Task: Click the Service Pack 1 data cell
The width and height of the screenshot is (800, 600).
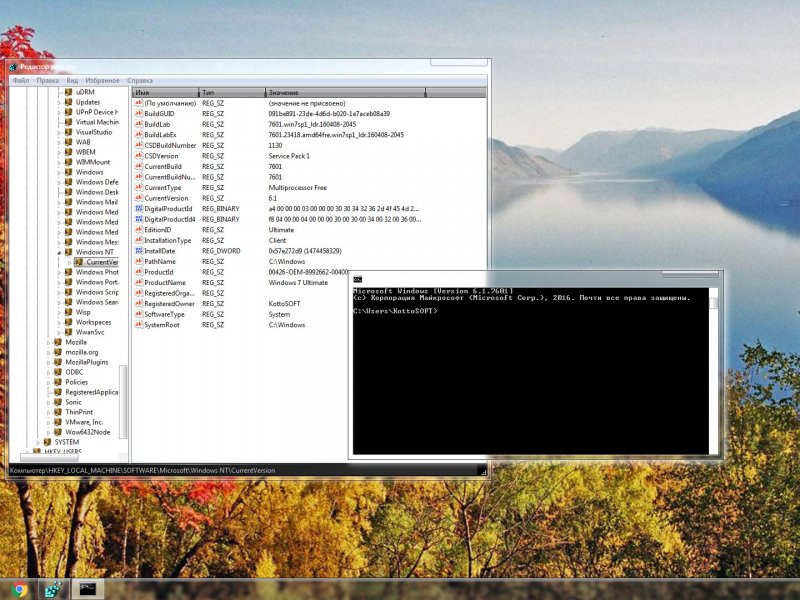Action: 289,156
